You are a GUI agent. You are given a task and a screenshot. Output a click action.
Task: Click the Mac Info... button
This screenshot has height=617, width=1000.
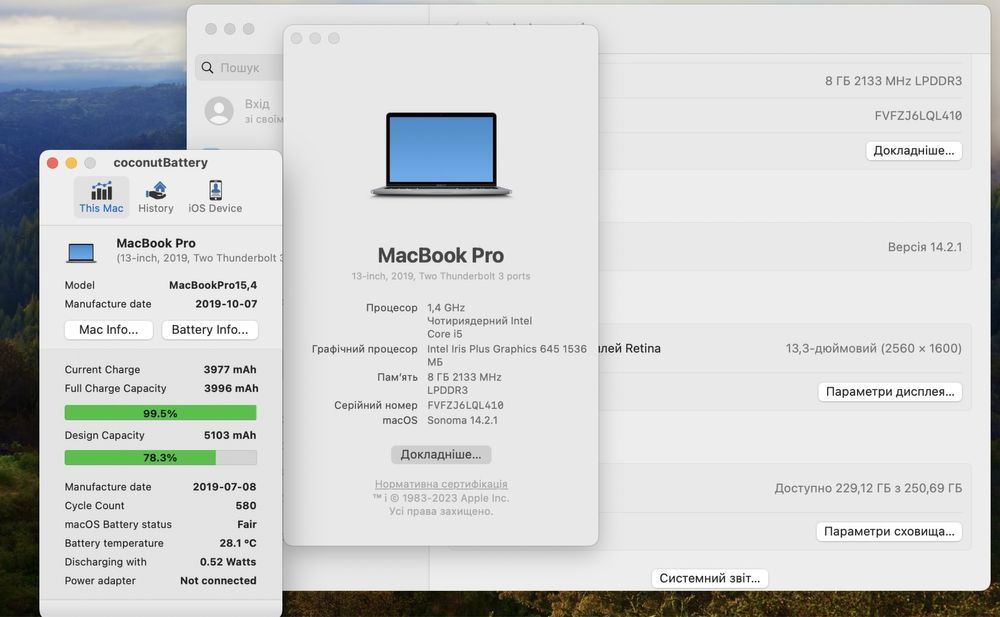pos(108,330)
